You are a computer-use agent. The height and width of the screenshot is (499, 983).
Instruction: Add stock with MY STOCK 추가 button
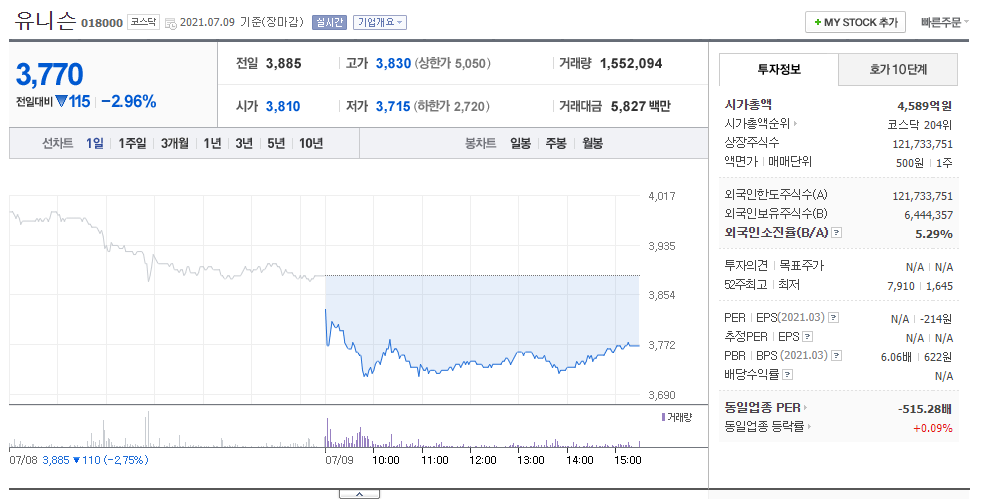click(x=855, y=23)
